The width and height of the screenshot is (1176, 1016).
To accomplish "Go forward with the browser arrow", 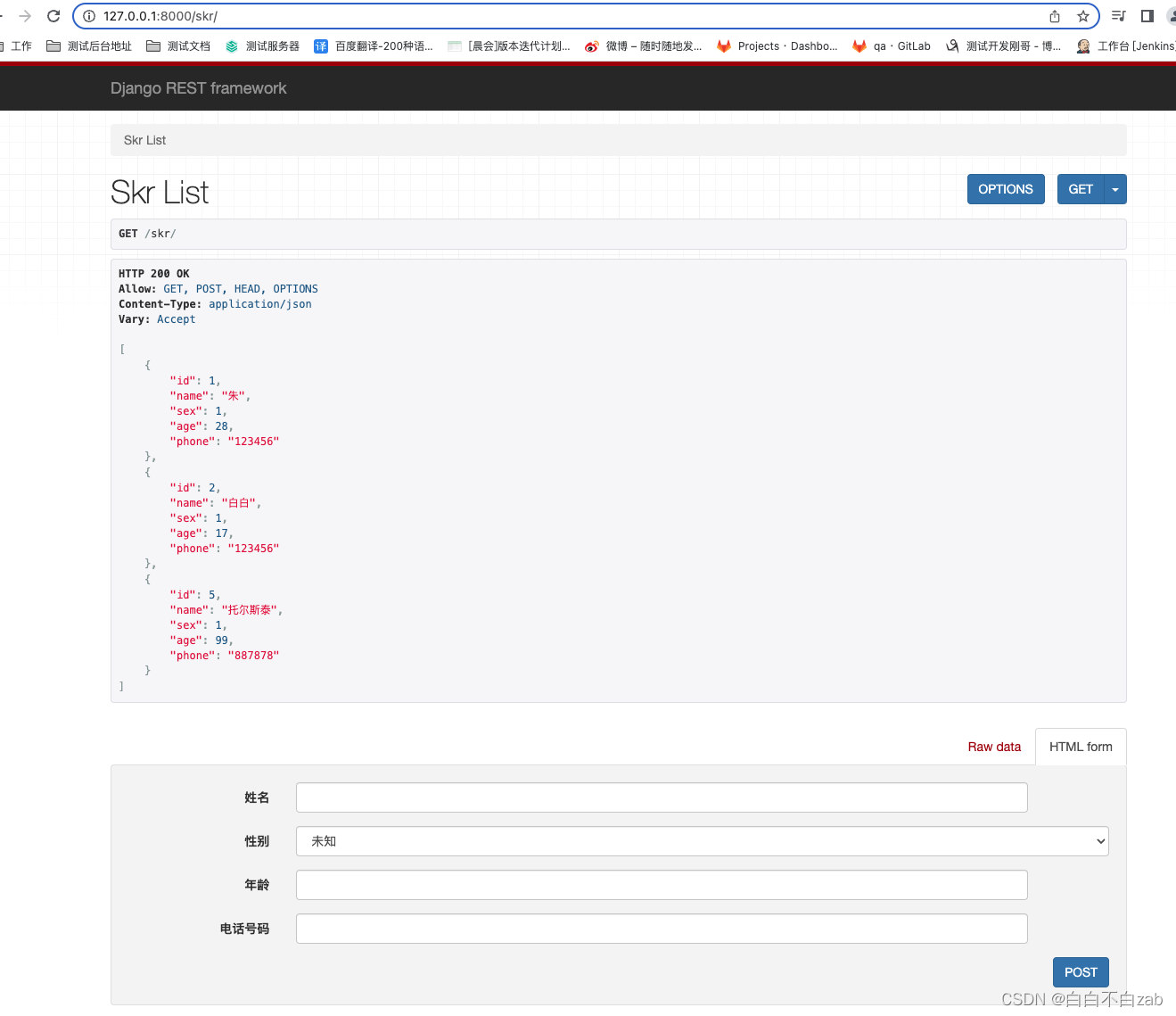I will tap(25, 16).
